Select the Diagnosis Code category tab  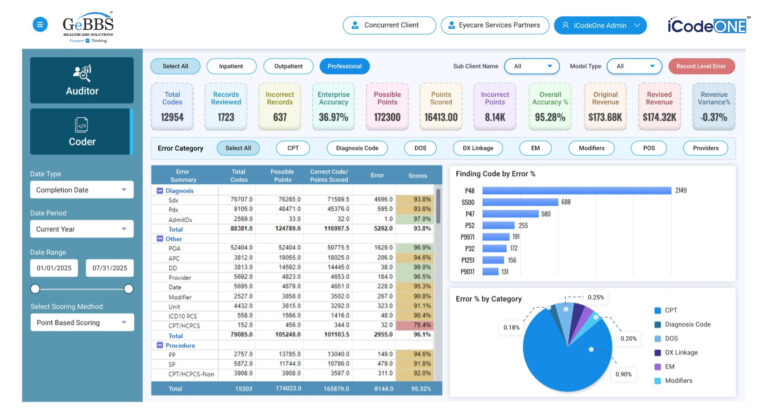(x=357, y=148)
